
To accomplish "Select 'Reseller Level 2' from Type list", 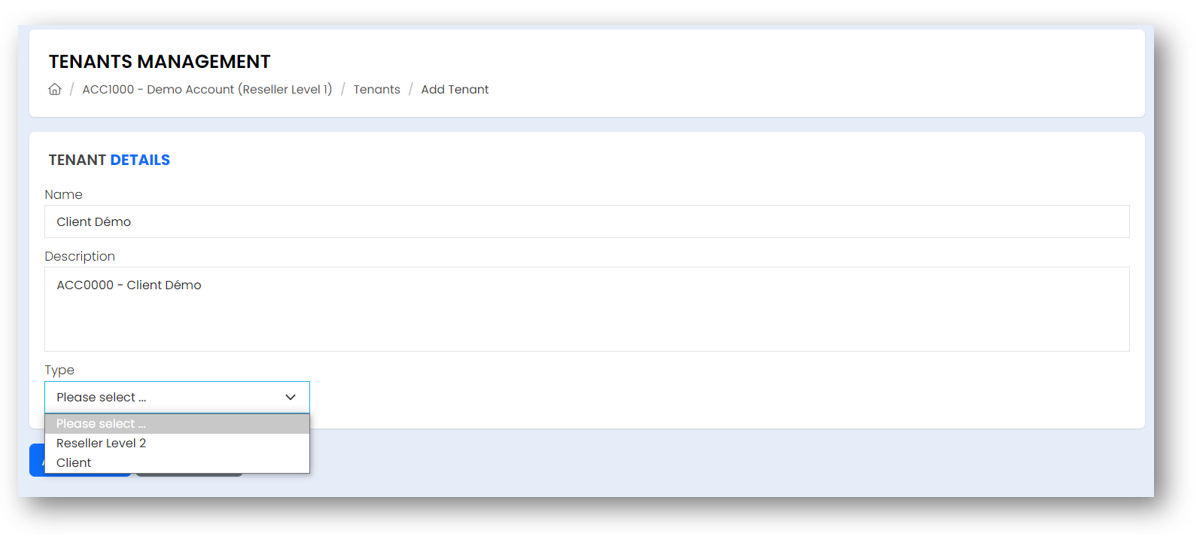I will click(177, 443).
